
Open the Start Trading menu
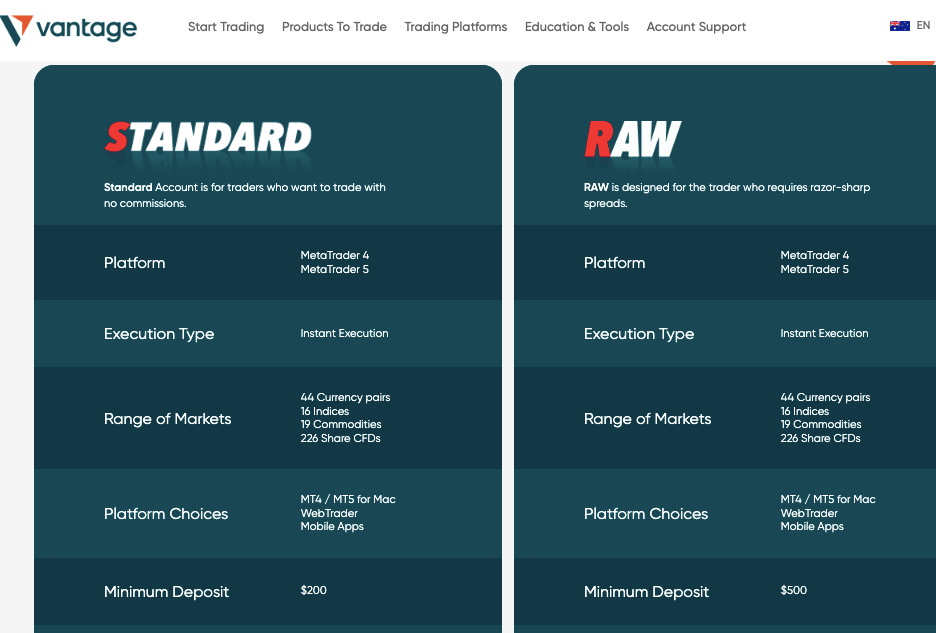pyautogui.click(x=226, y=27)
